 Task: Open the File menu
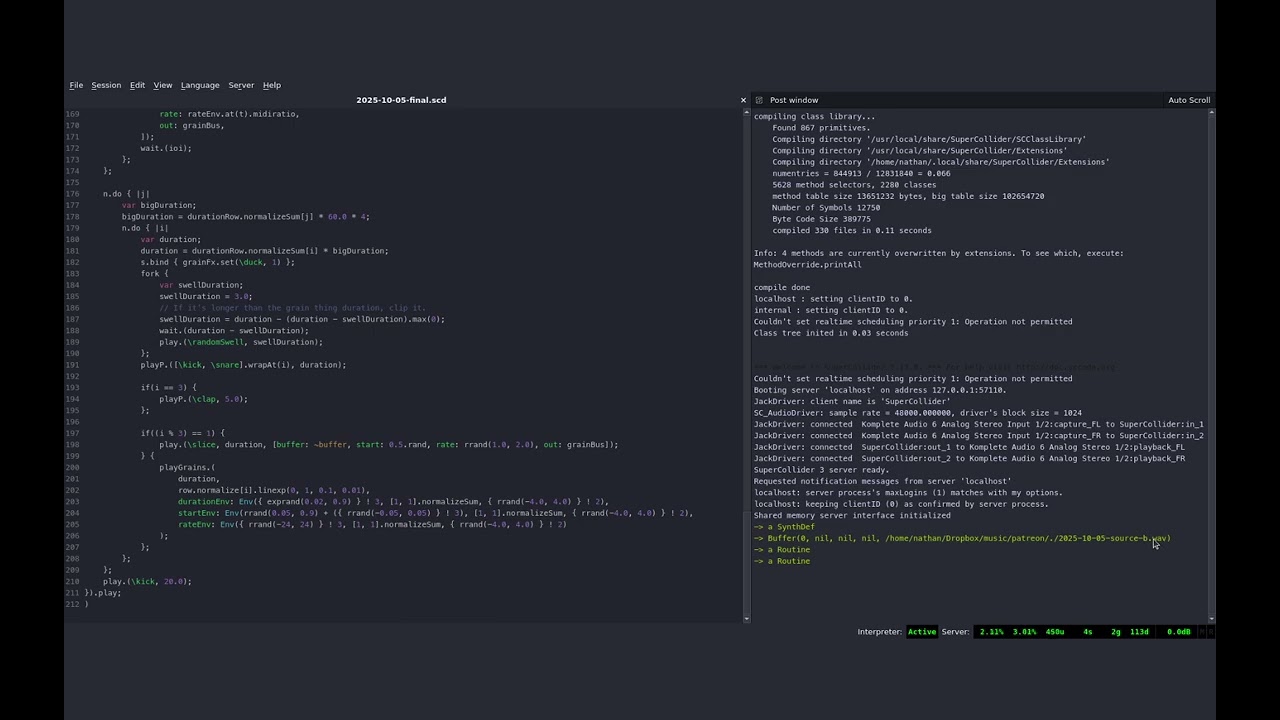[x=76, y=85]
